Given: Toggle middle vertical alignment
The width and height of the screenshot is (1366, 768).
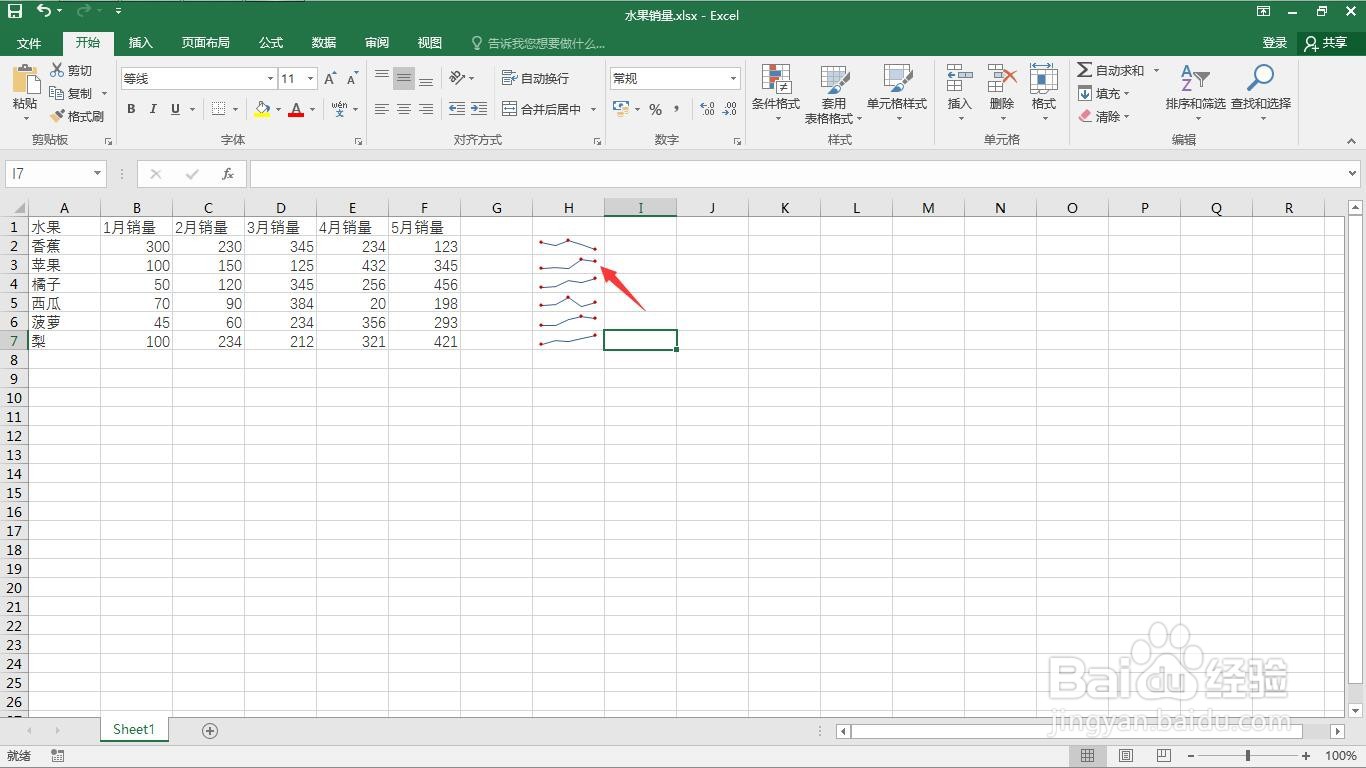Looking at the screenshot, I should [x=404, y=78].
